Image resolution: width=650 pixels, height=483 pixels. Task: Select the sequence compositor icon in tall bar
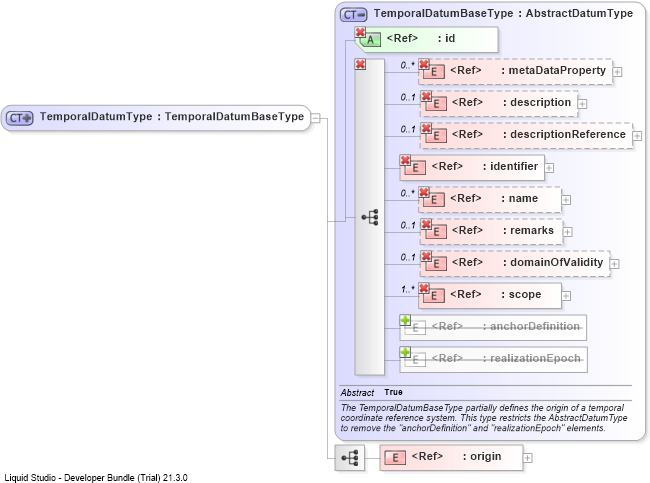click(370, 217)
